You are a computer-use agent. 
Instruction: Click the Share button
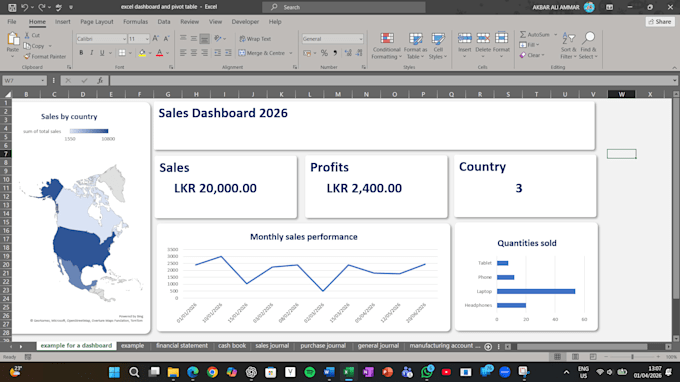coord(660,22)
